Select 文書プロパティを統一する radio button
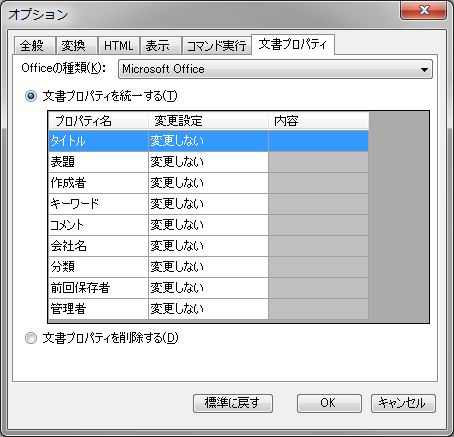Image resolution: width=454 pixels, height=437 pixels. pos(31,96)
